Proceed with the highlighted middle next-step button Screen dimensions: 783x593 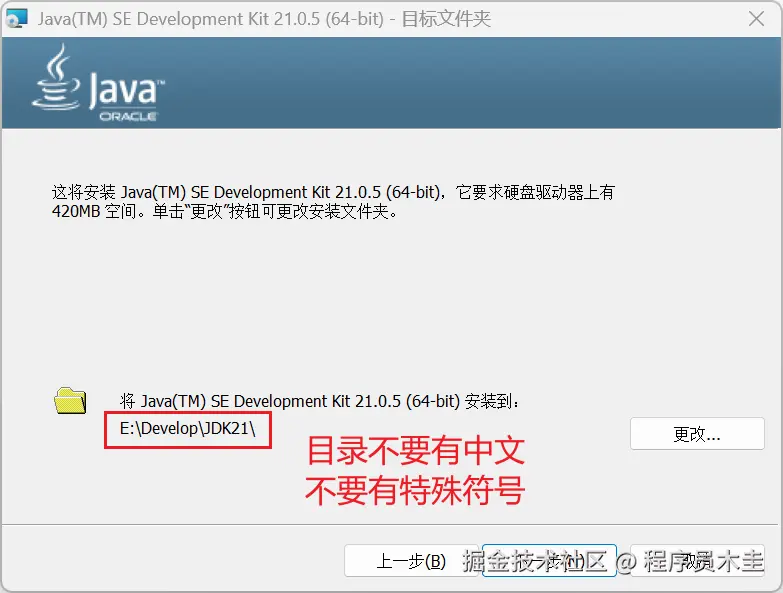click(549, 561)
